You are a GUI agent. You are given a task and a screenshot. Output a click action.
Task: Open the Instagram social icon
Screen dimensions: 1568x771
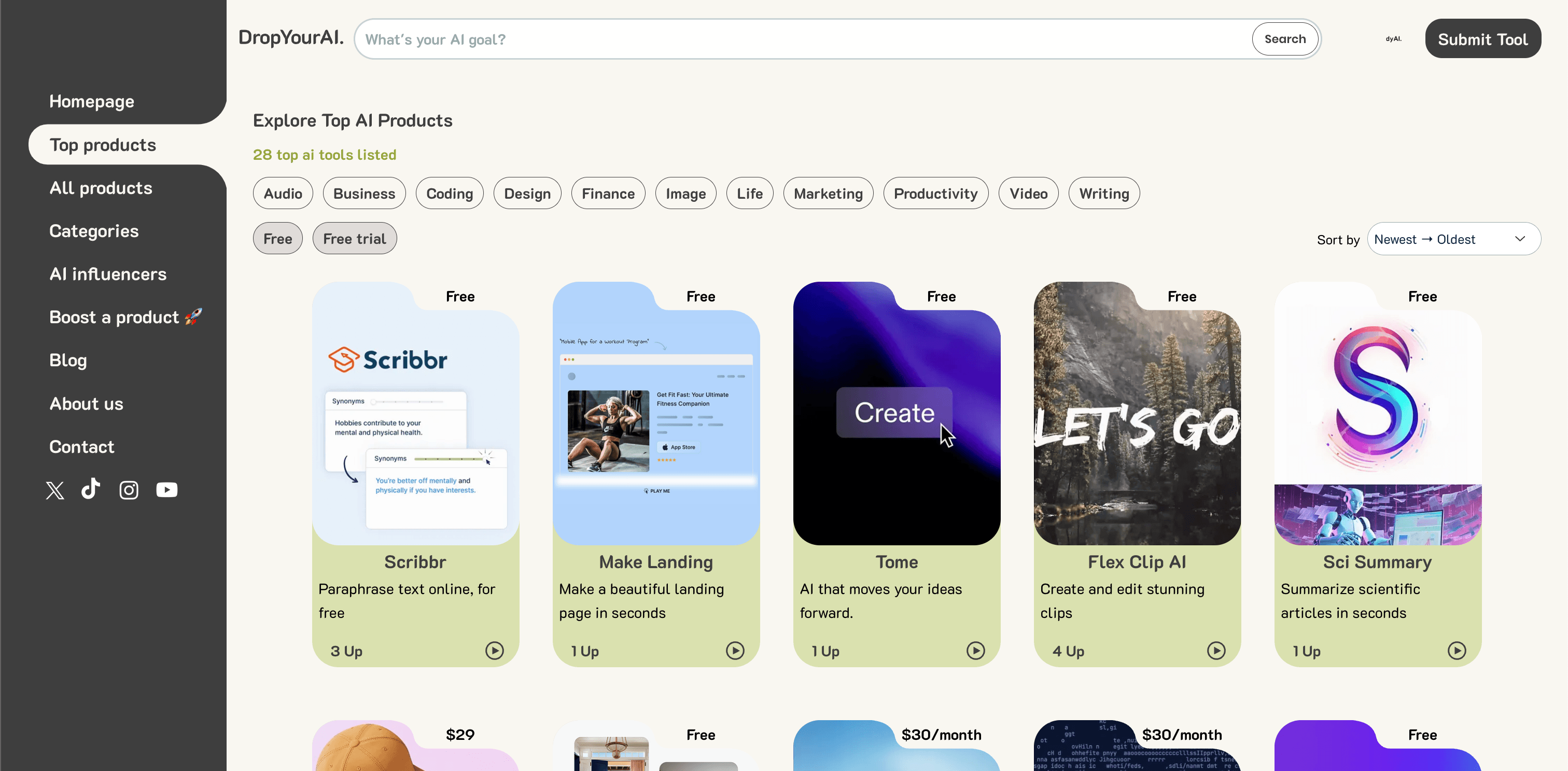click(x=129, y=490)
